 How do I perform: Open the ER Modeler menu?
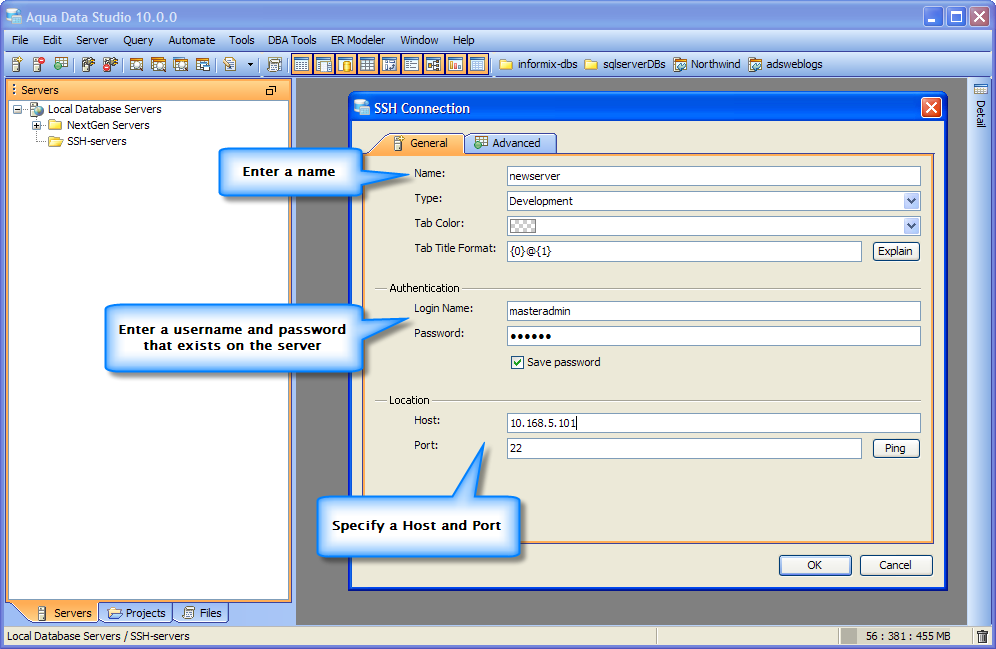click(358, 40)
